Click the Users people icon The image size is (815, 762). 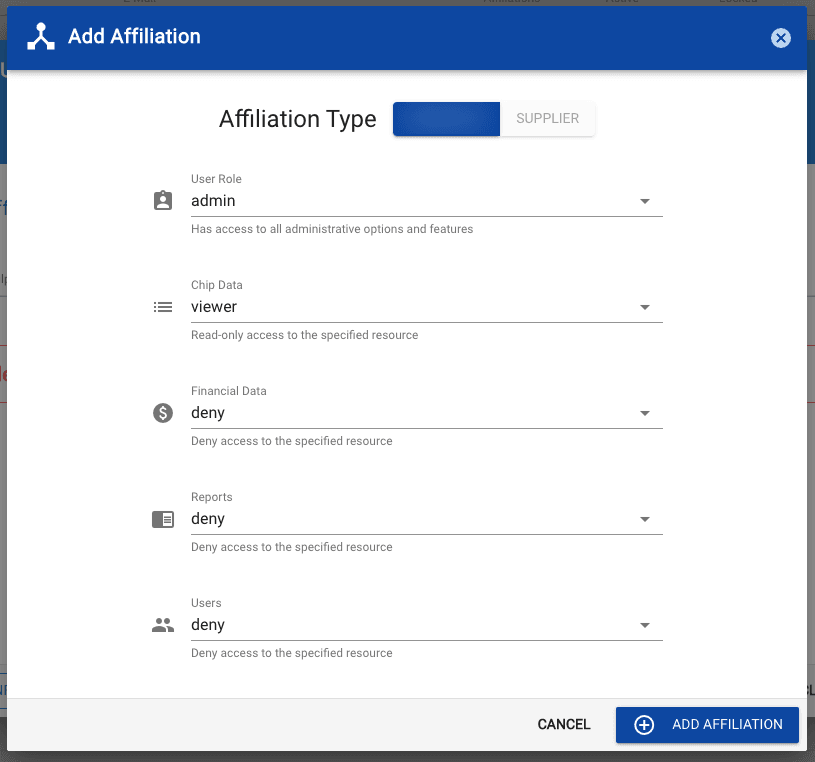point(162,625)
